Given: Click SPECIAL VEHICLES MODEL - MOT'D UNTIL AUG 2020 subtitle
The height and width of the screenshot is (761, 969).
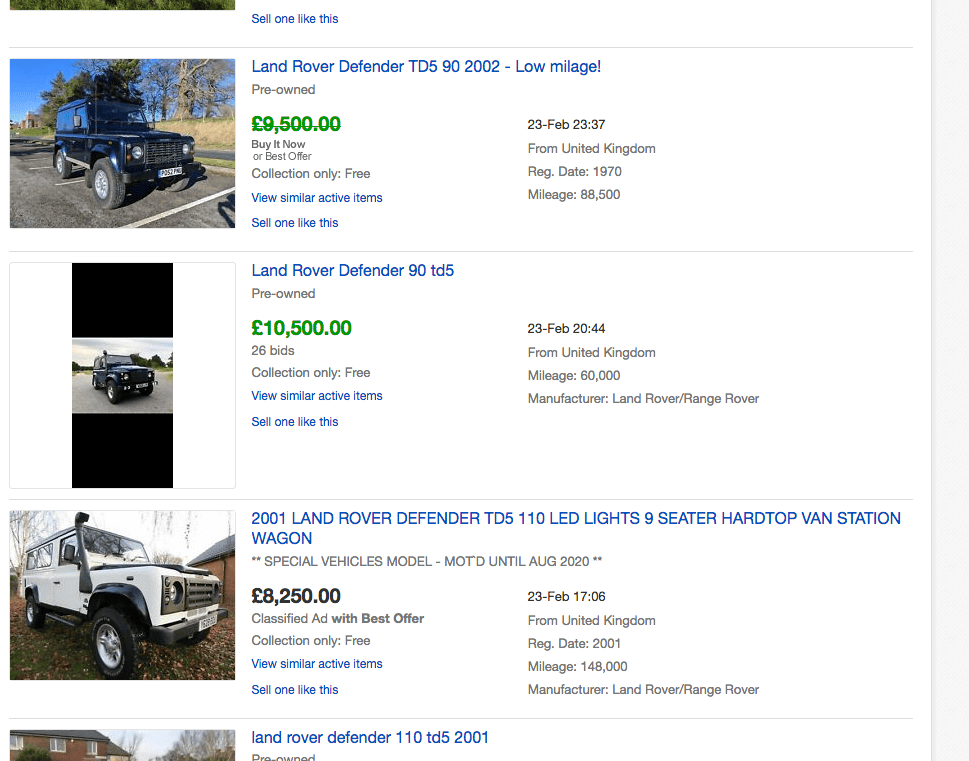Looking at the screenshot, I should coord(426,562).
